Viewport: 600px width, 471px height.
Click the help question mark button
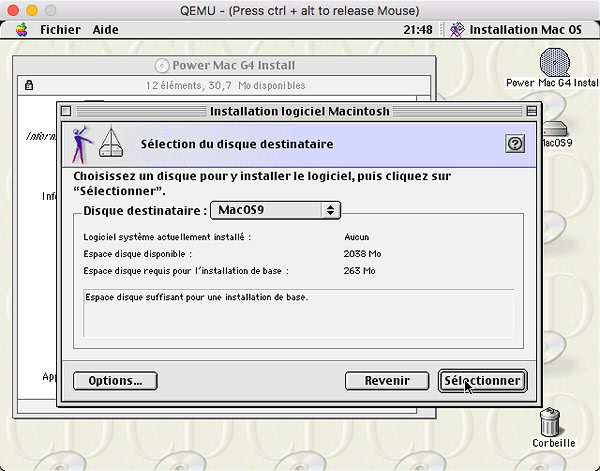coord(515,144)
